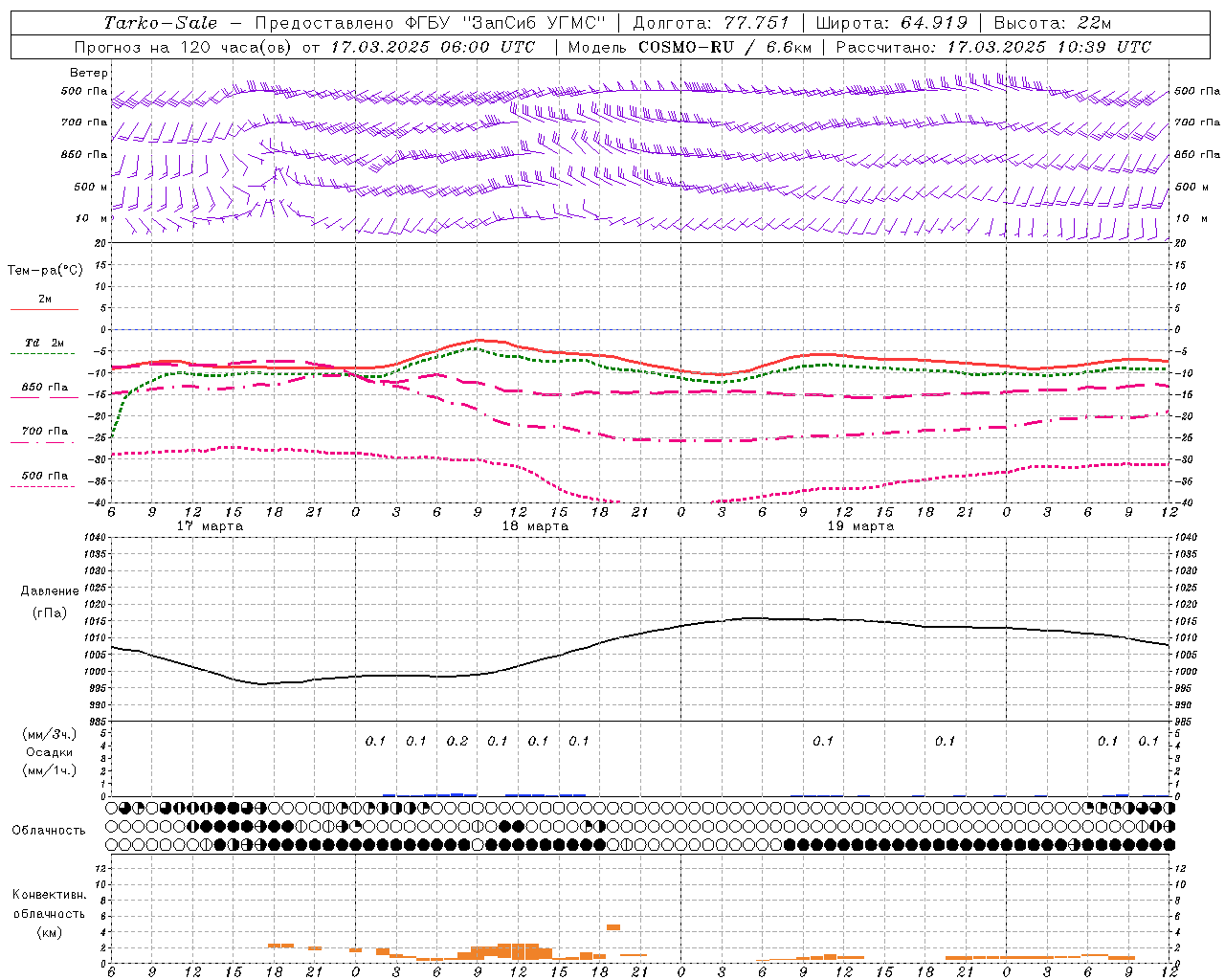Click the "Конвективн." convective cloud label
Image resolution: width=1225 pixels, height=980 pixels.
tap(50, 895)
